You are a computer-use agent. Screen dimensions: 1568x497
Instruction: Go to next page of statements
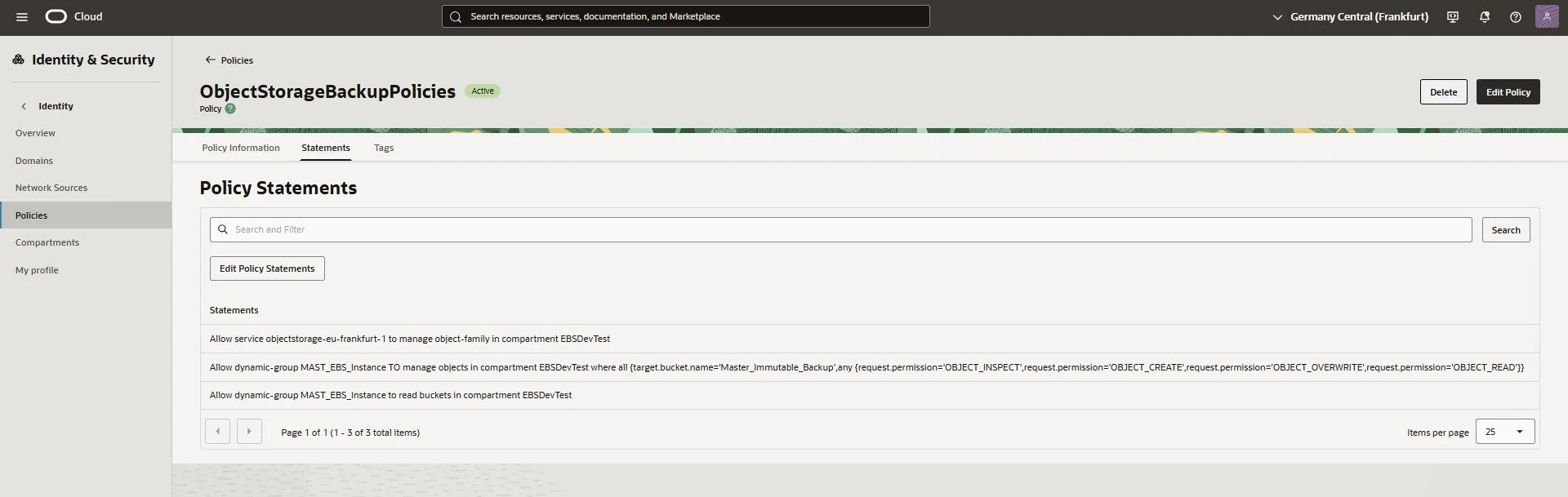click(249, 431)
